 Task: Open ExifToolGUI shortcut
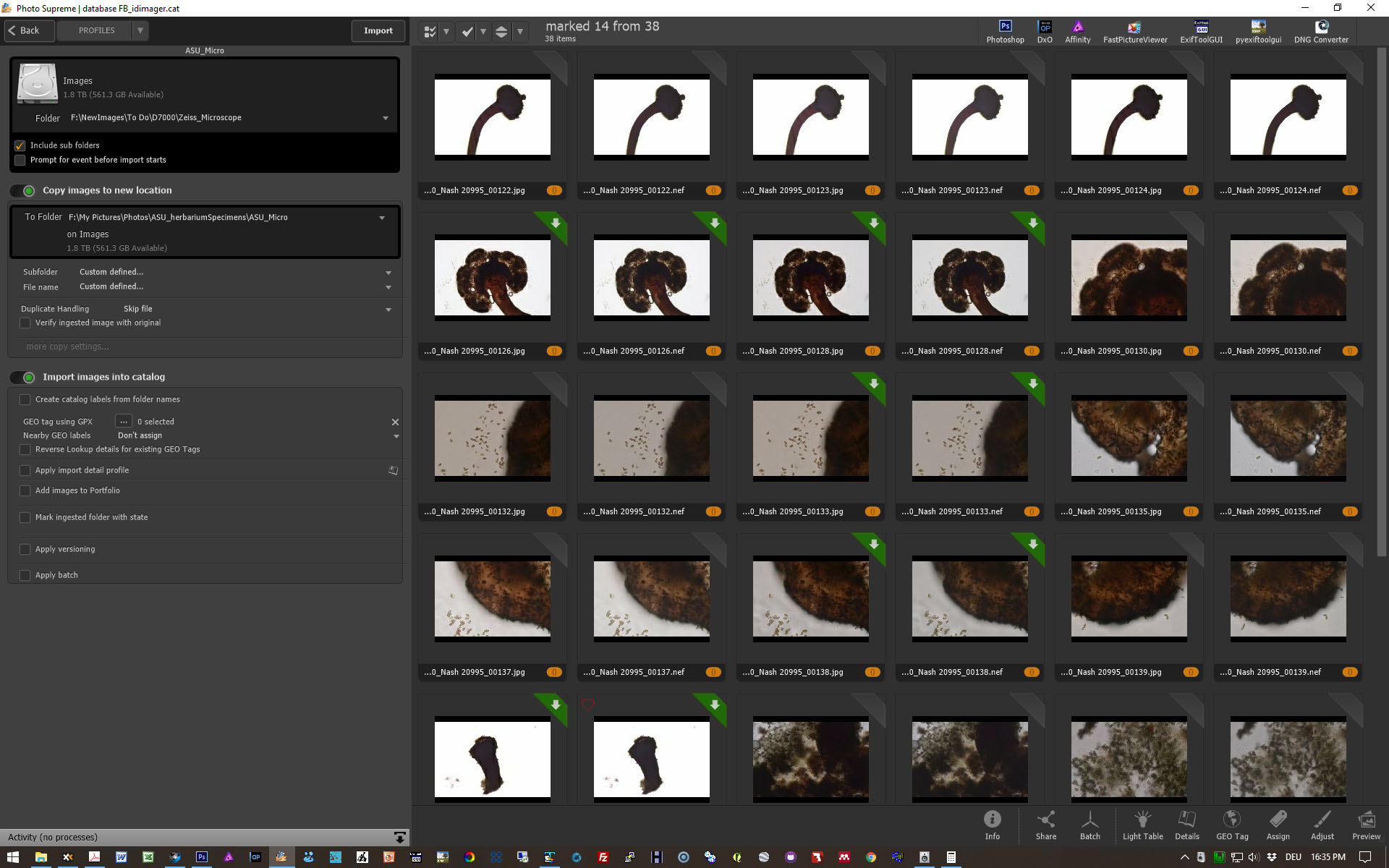[x=1201, y=32]
